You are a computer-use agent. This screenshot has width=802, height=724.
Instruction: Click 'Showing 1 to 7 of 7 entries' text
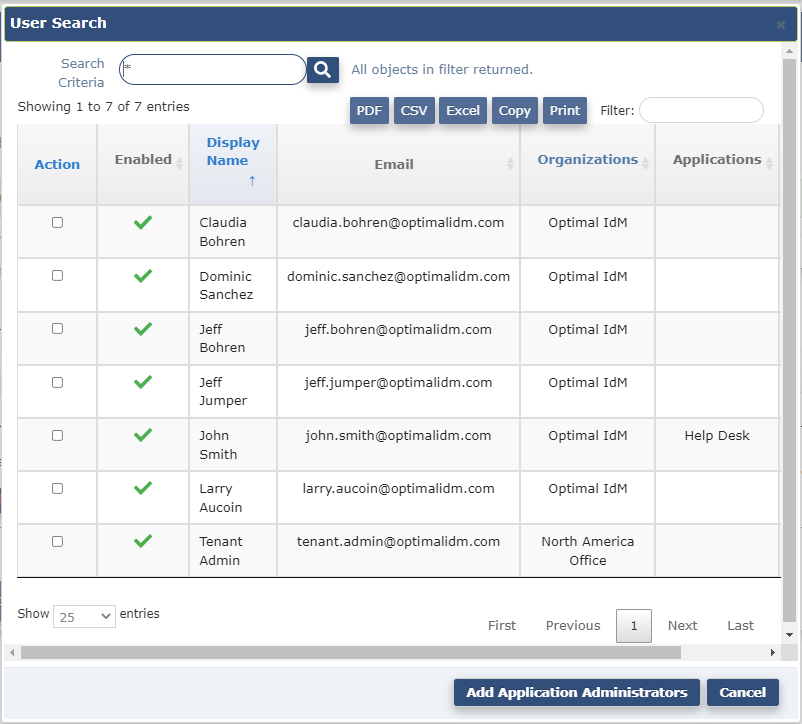103,106
